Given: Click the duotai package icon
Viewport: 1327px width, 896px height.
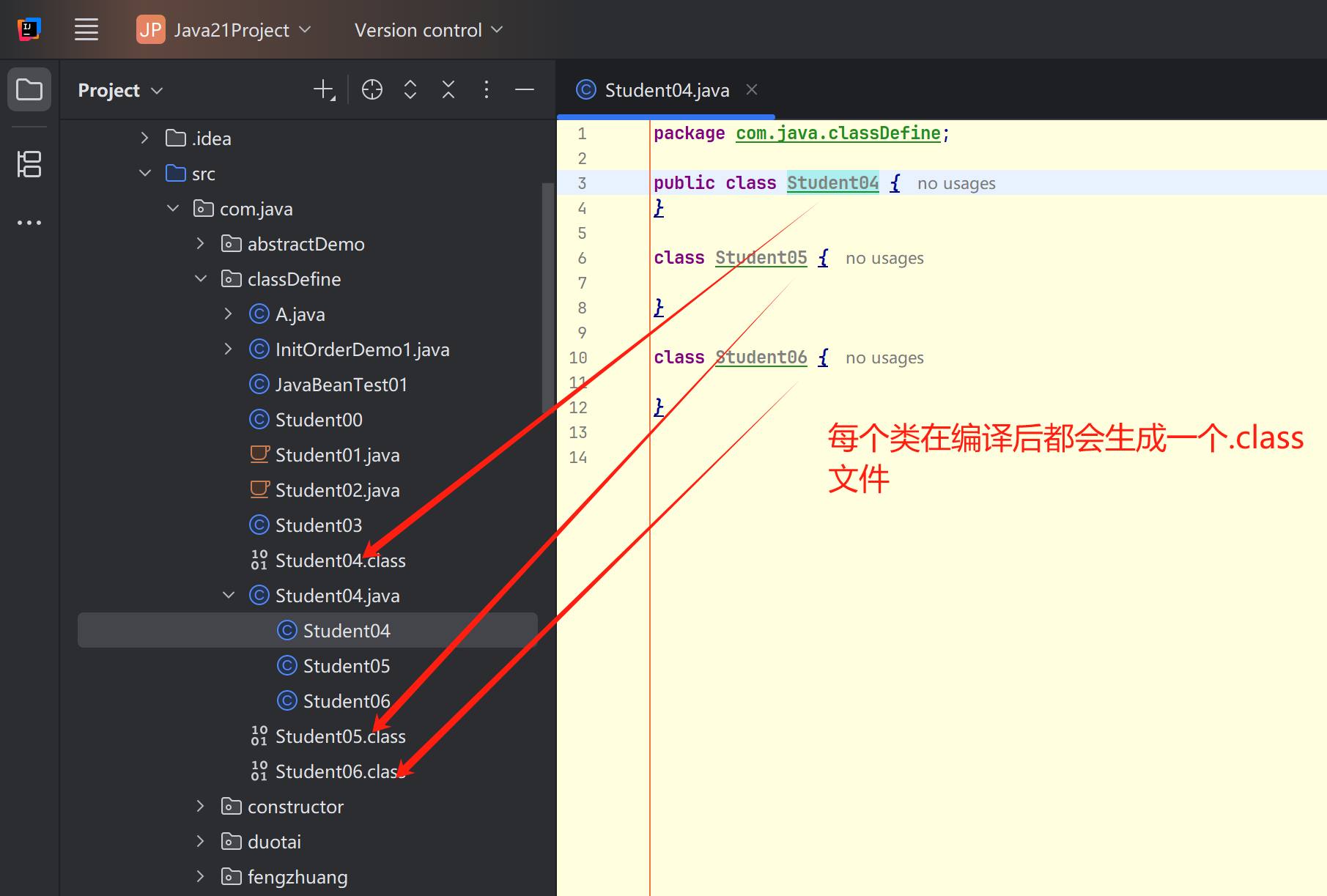Looking at the screenshot, I should (231, 841).
